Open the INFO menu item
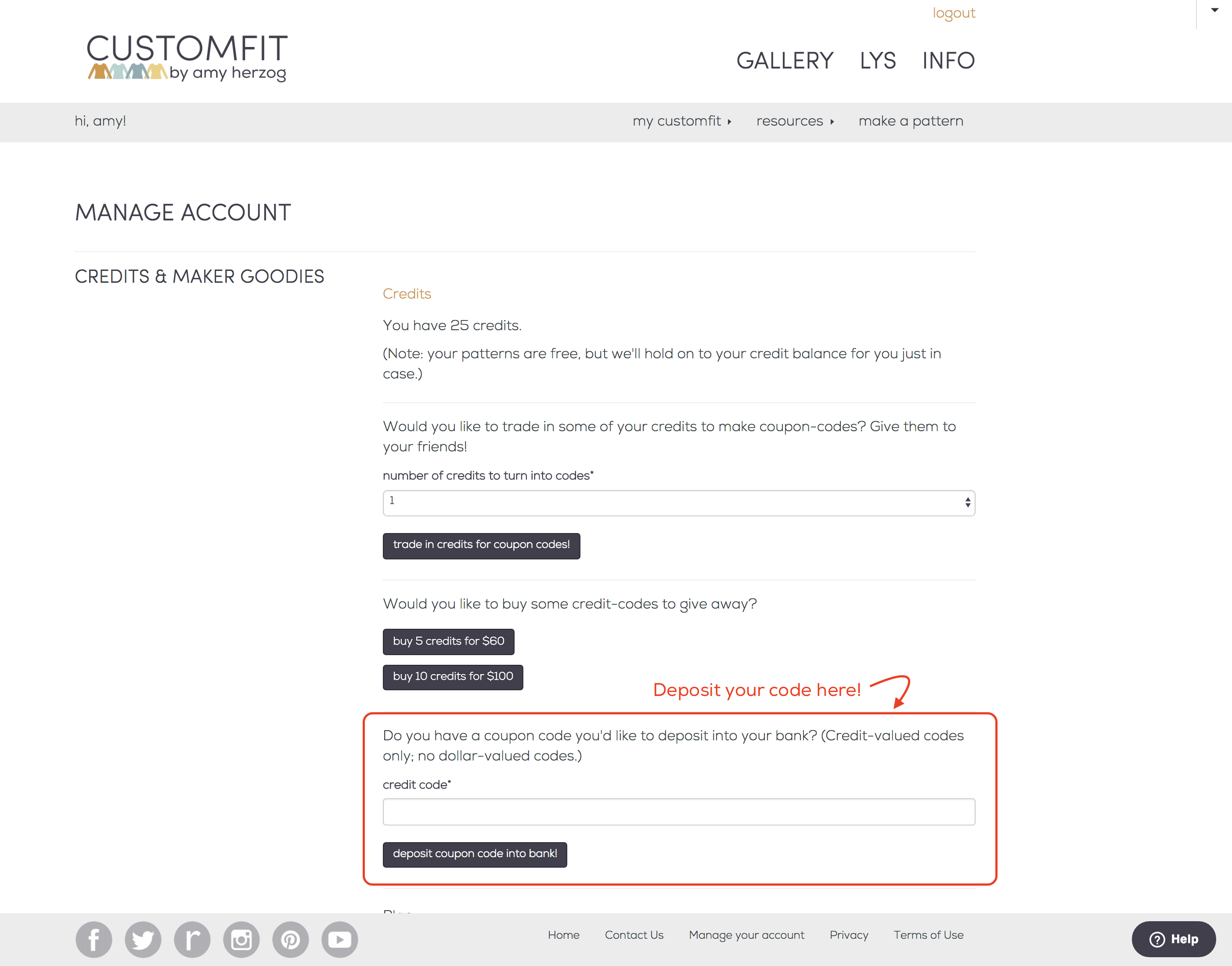This screenshot has width=1232, height=966. [x=948, y=61]
